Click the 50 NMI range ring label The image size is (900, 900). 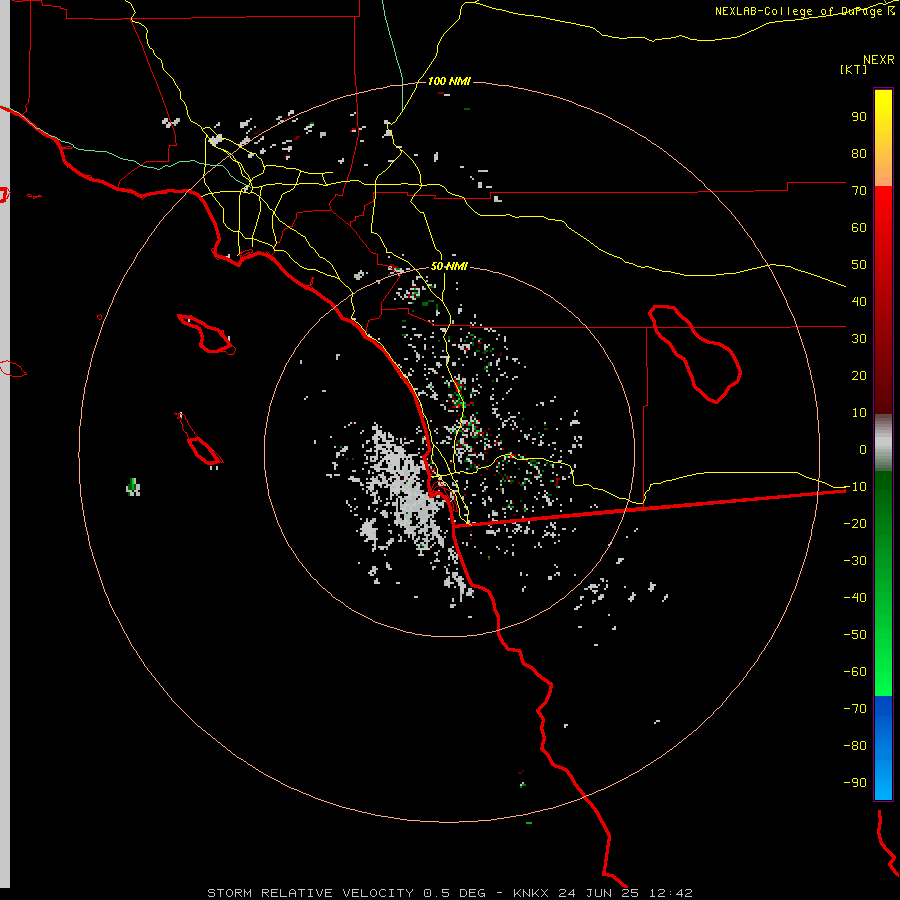449,266
